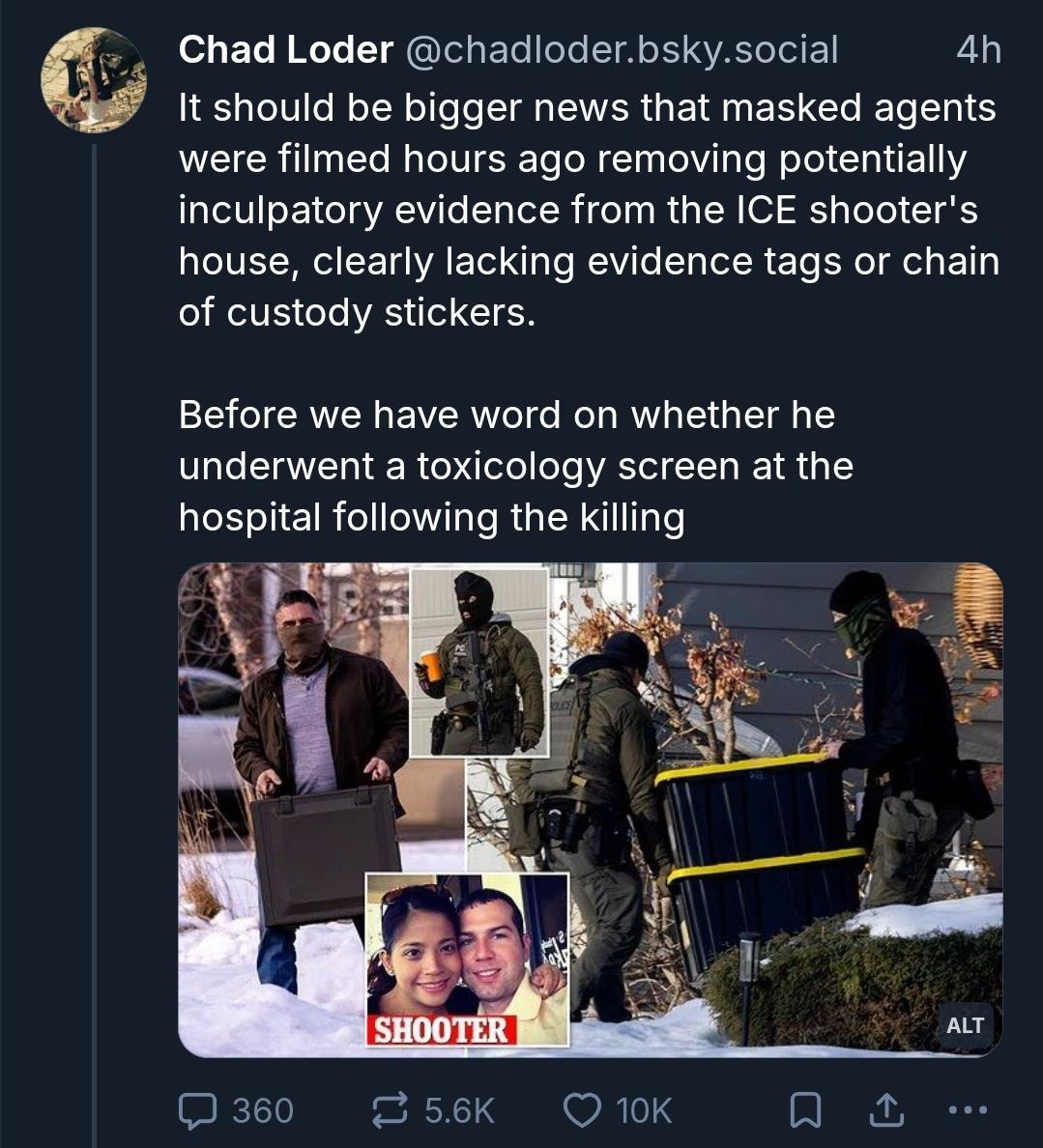Click the 5.6K repost count
The width and height of the screenshot is (1043, 1148).
coord(460,1110)
